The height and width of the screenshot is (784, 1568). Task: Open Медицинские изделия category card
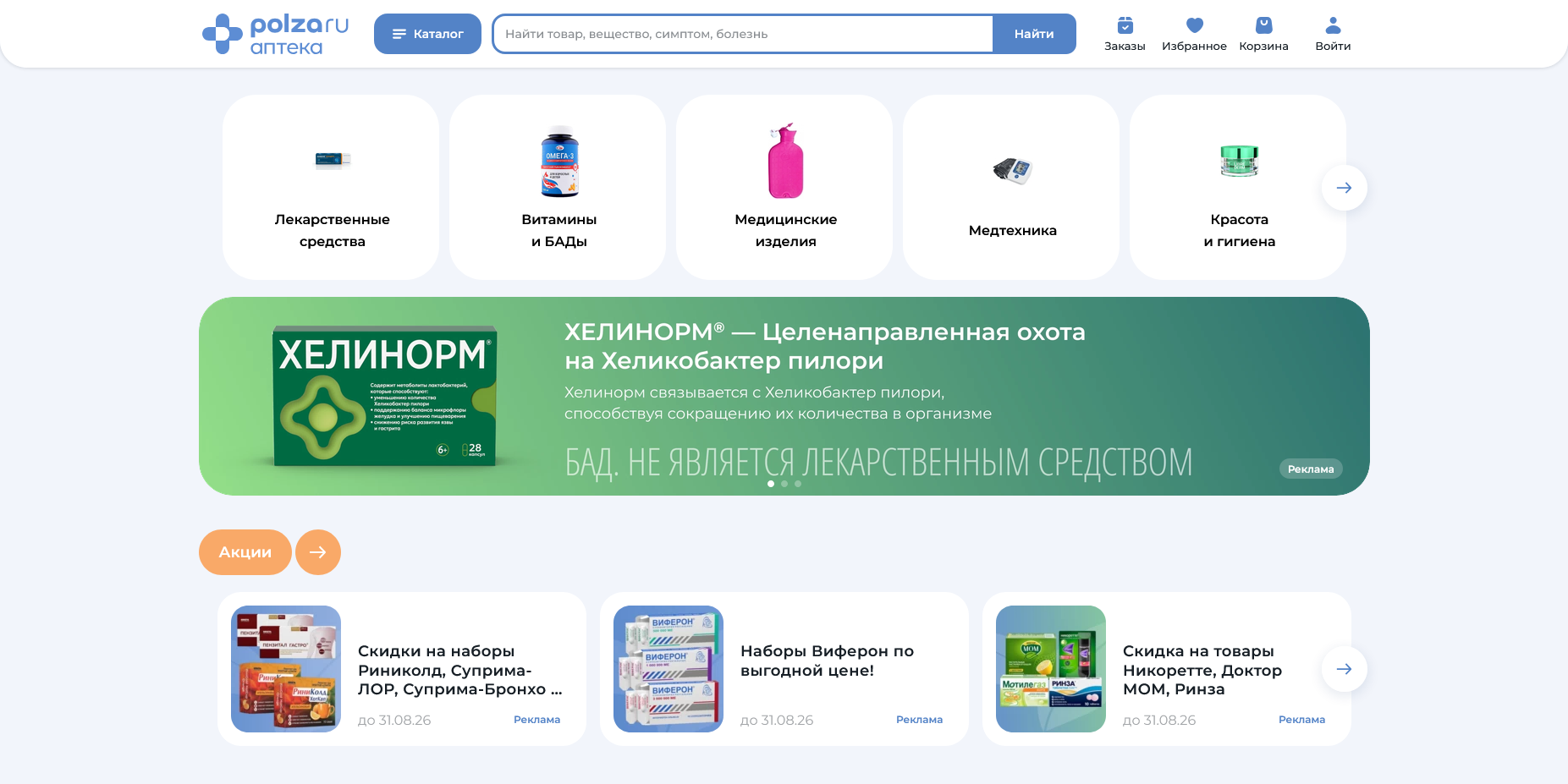784,187
